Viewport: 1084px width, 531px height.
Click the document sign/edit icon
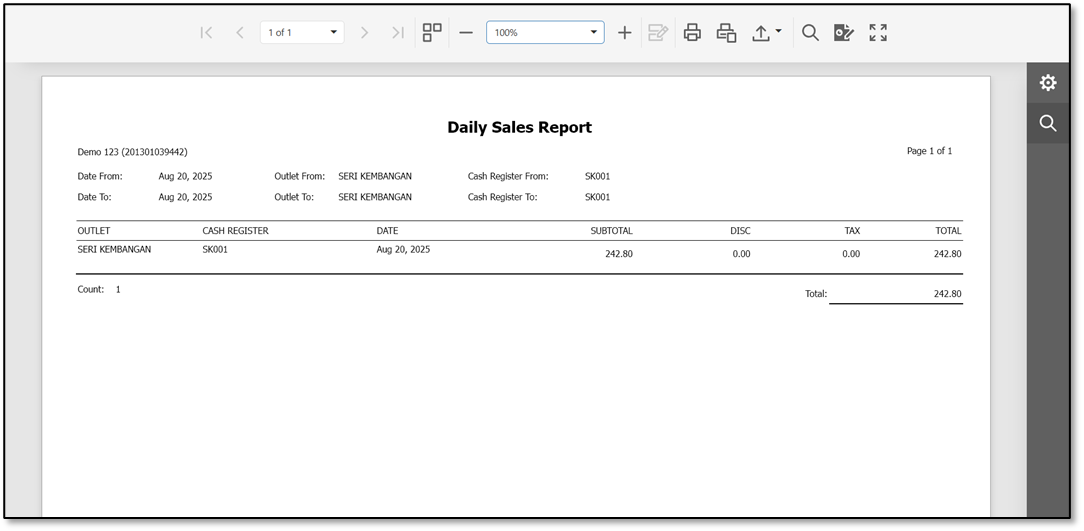[843, 32]
